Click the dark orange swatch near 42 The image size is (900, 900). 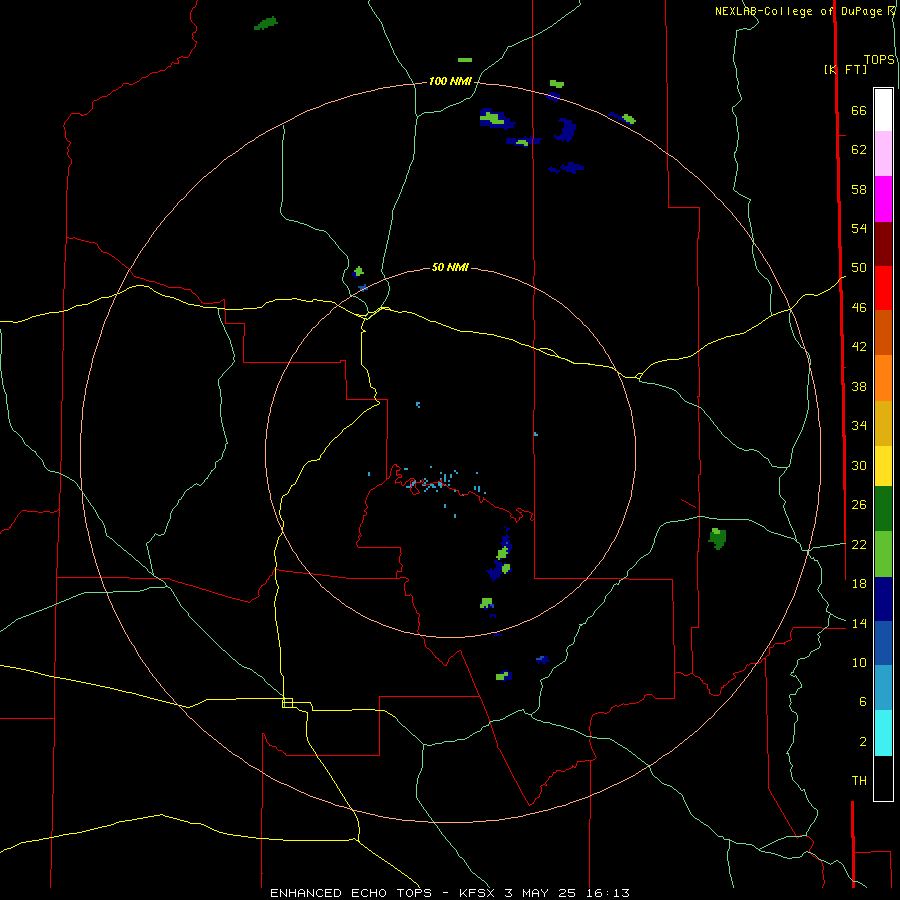click(x=883, y=332)
